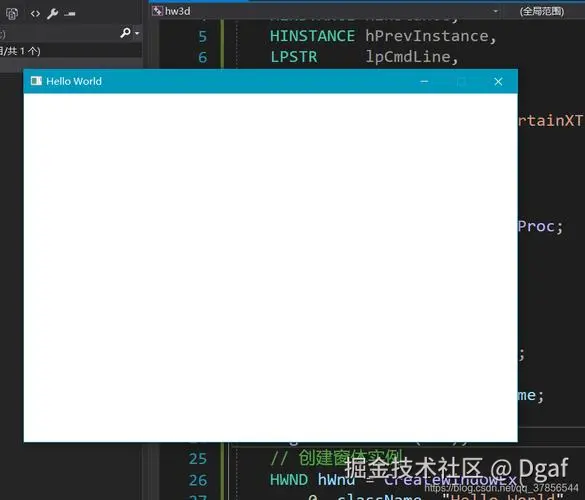585x500 pixels.
Task: Click the hWnd variable on line 26
Action: 336,480
